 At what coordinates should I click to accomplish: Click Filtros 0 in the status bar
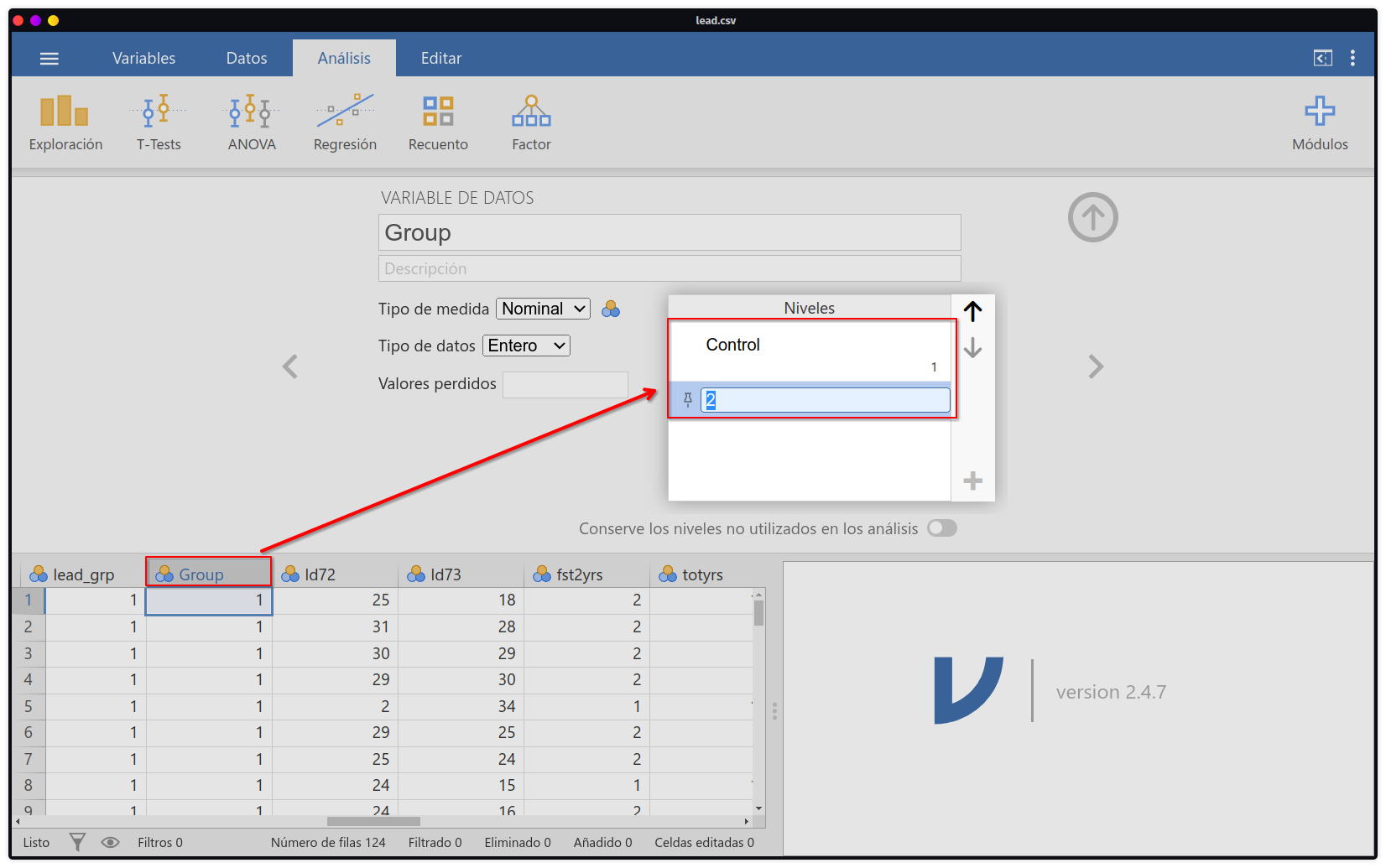click(160, 842)
